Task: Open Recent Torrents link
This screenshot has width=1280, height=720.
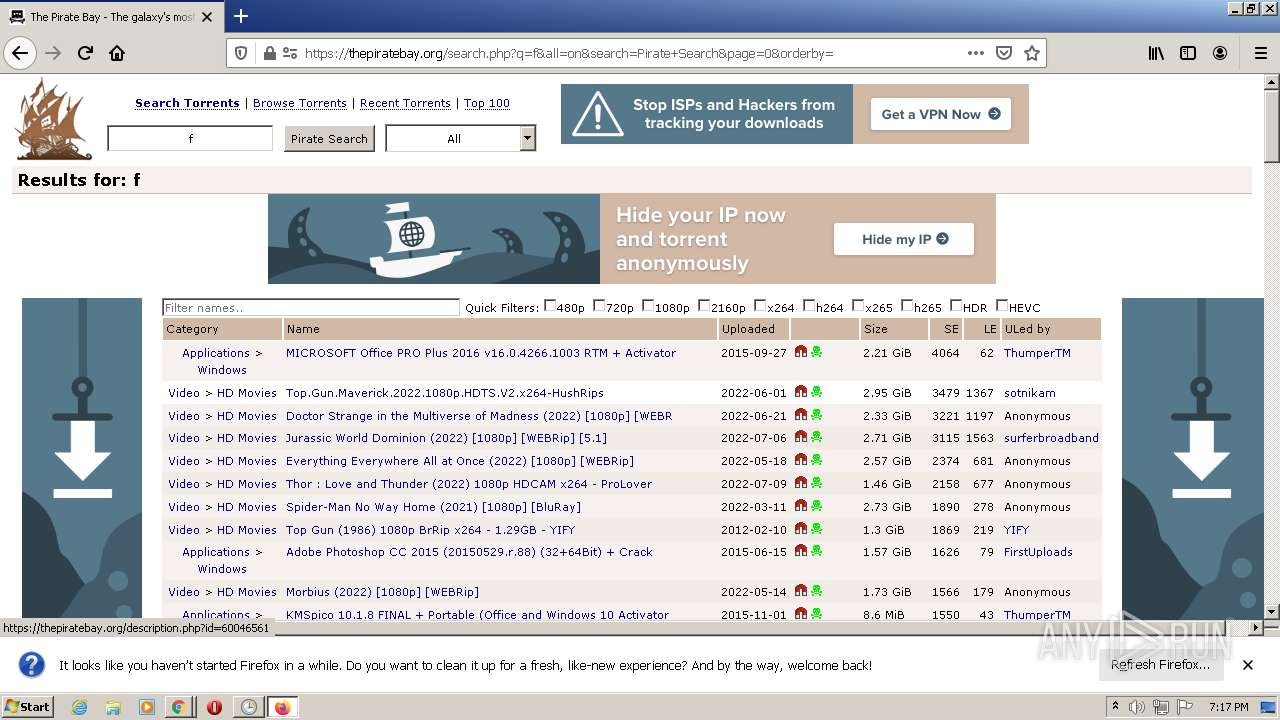Action: [405, 103]
